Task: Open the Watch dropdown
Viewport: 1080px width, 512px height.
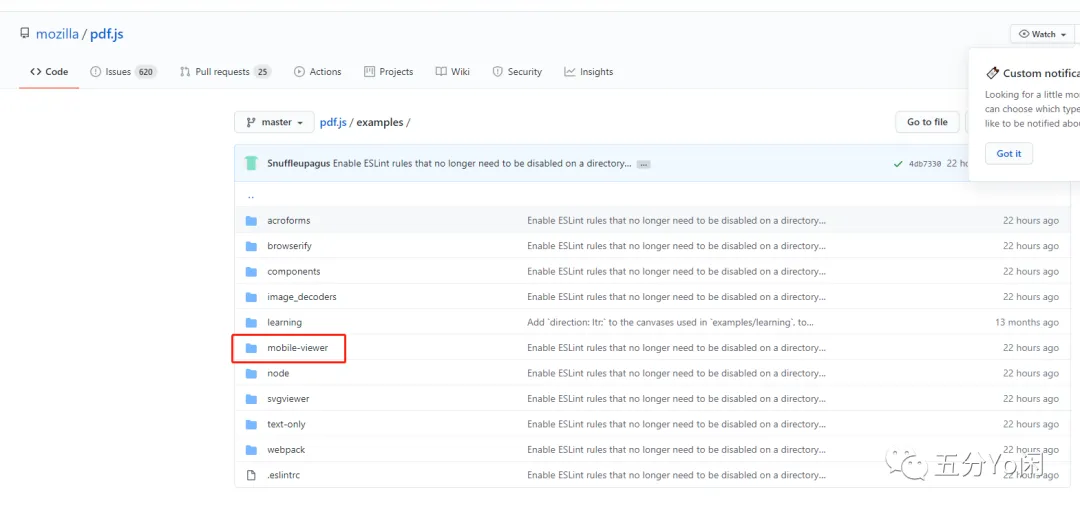Action: [x=1042, y=34]
